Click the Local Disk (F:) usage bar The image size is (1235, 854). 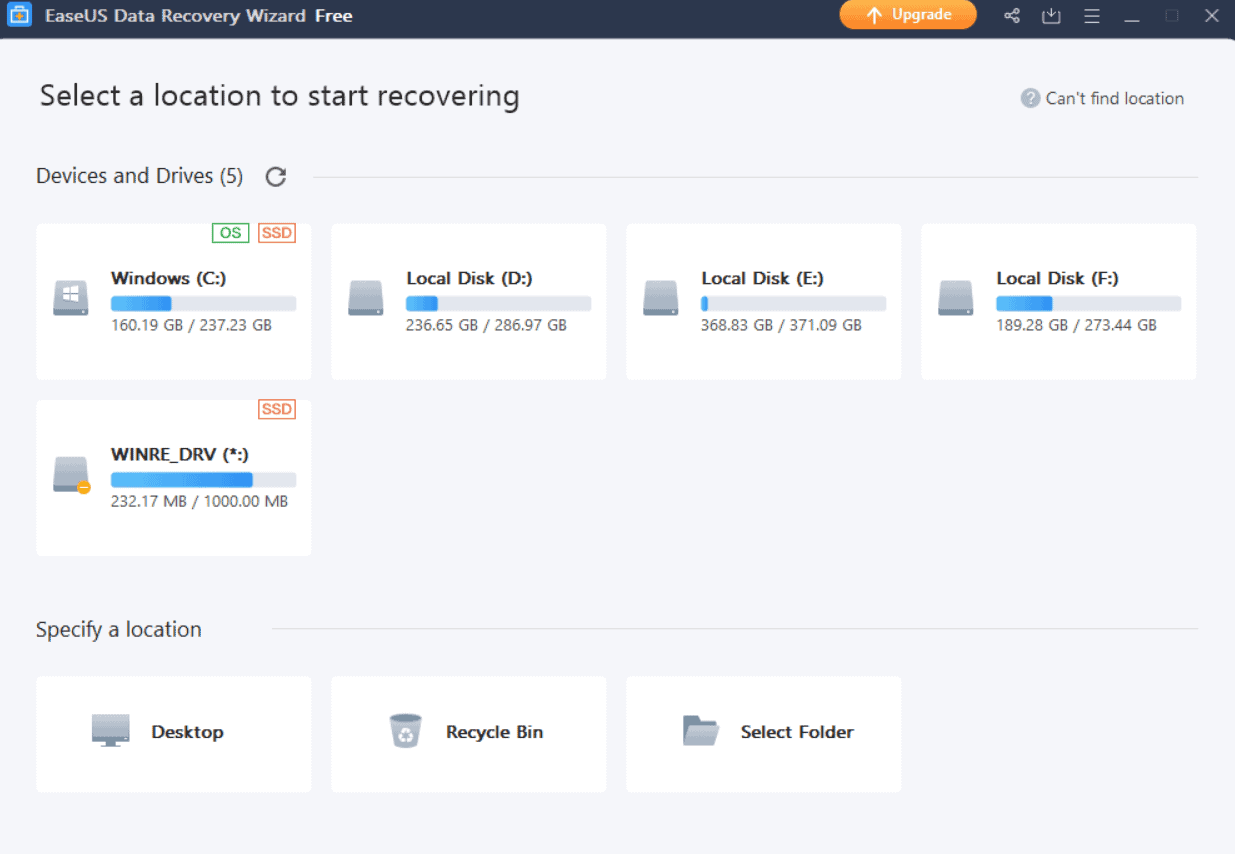[1088, 303]
